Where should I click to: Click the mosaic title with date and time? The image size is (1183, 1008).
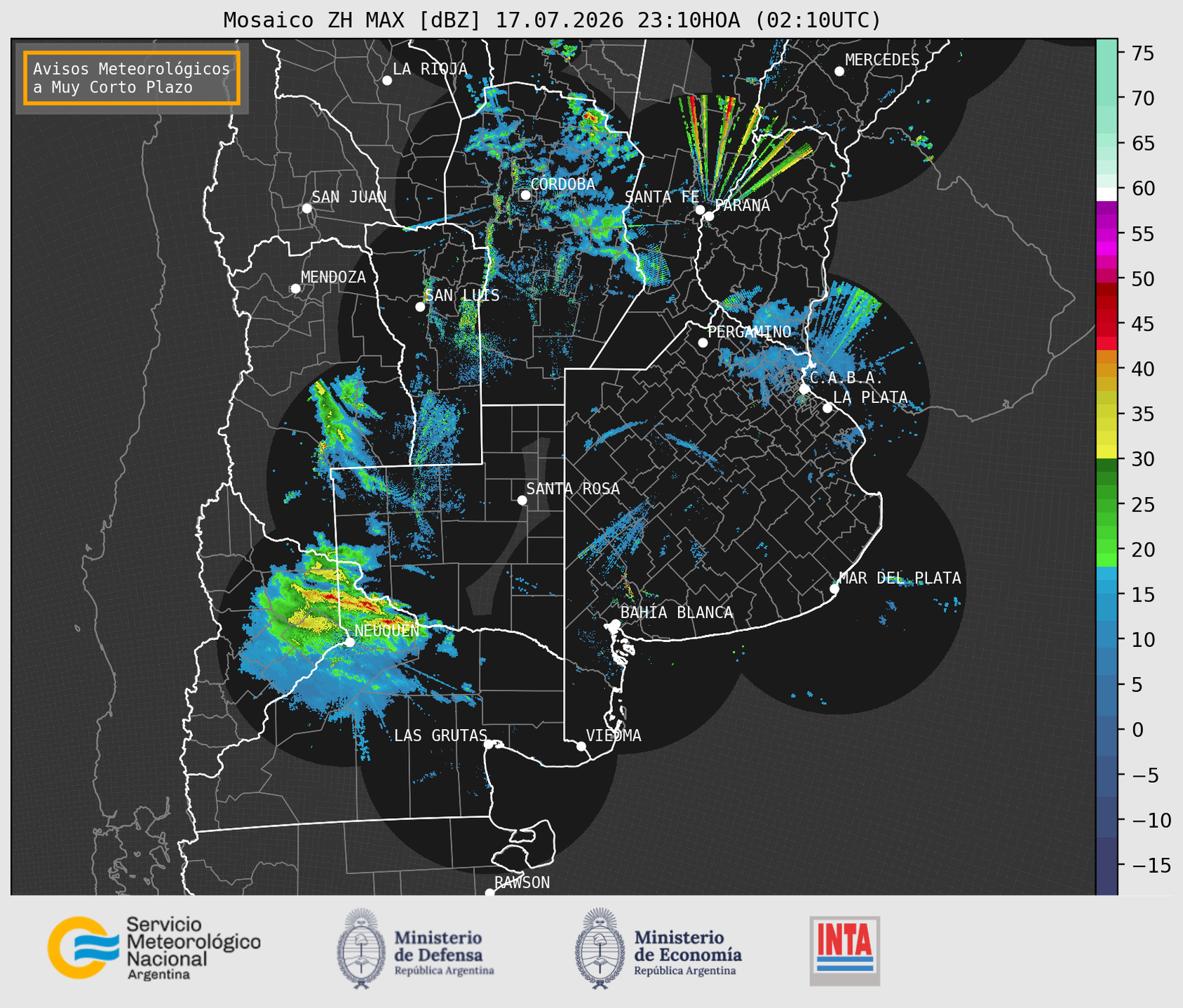coord(552,20)
